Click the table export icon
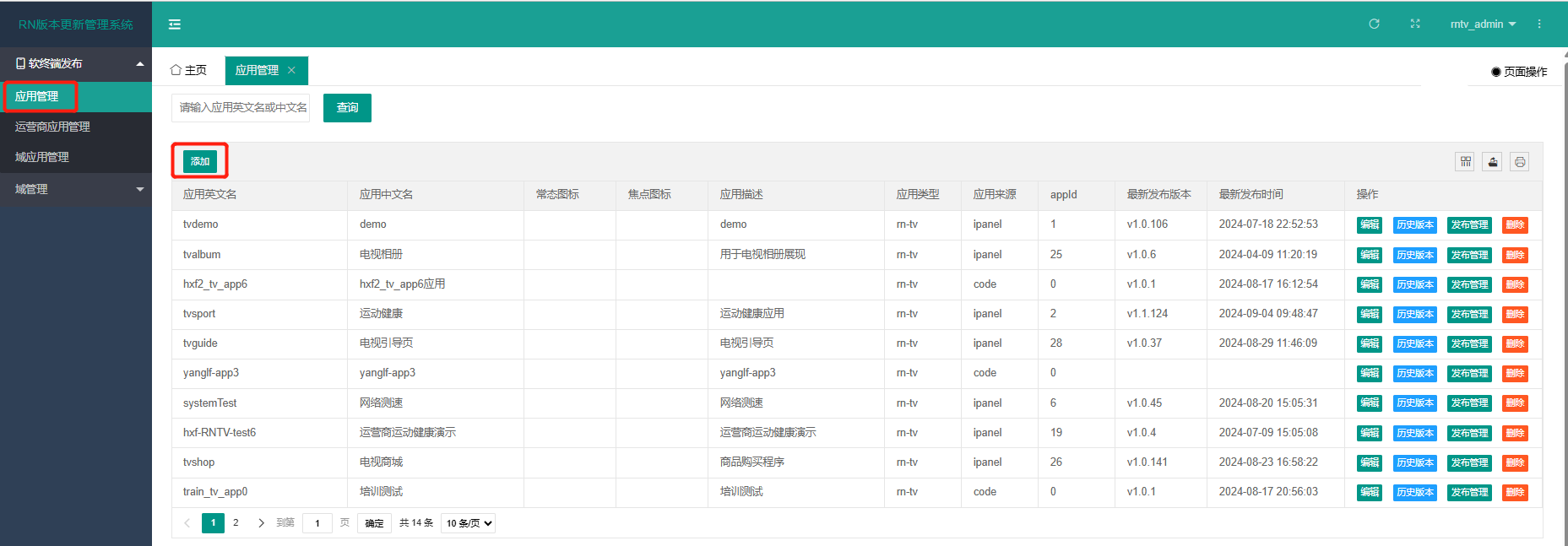 pyautogui.click(x=1492, y=161)
